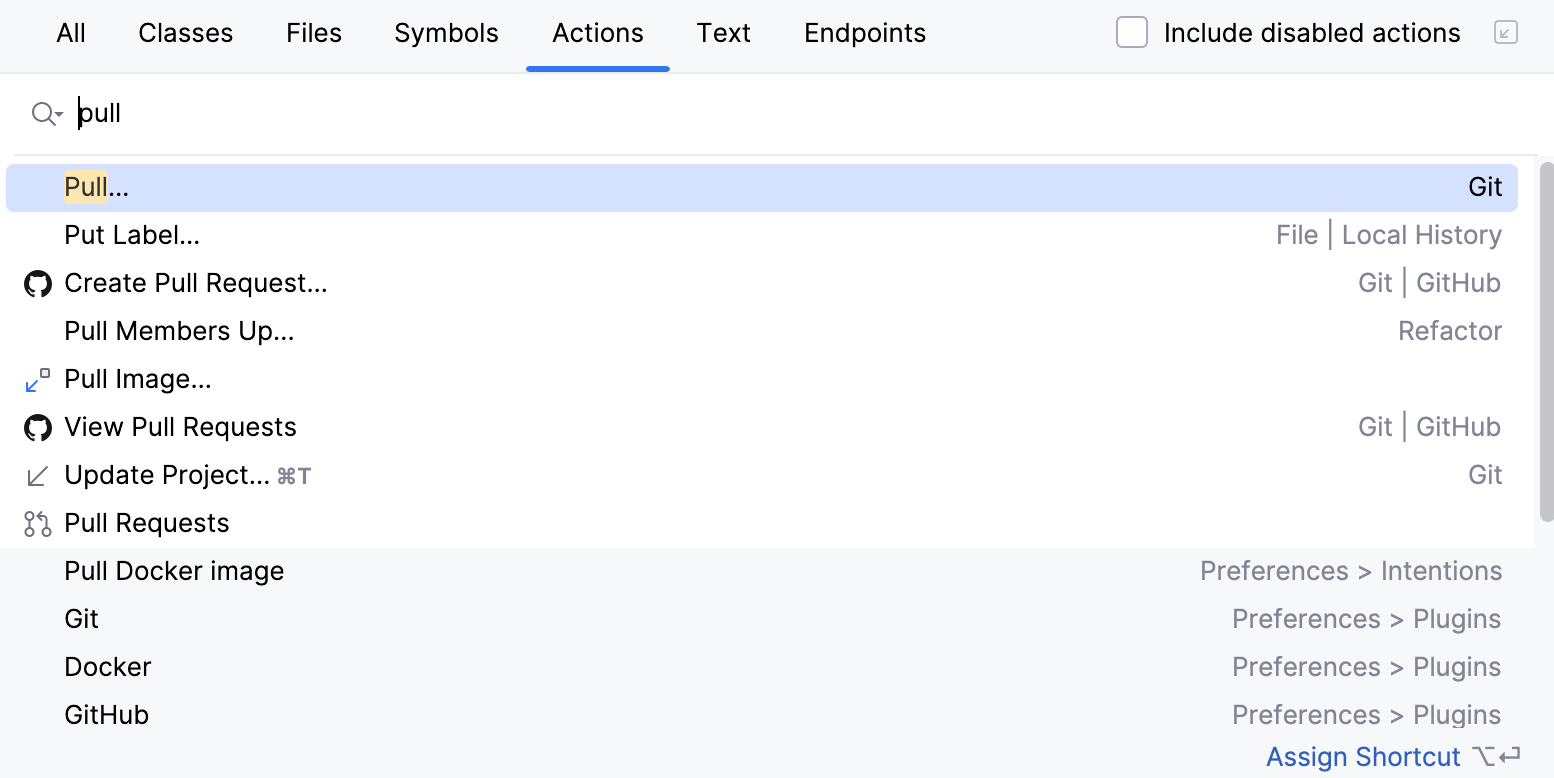The image size is (1554, 778).
Task: Switch to the Classes tab
Action: pyautogui.click(x=185, y=33)
